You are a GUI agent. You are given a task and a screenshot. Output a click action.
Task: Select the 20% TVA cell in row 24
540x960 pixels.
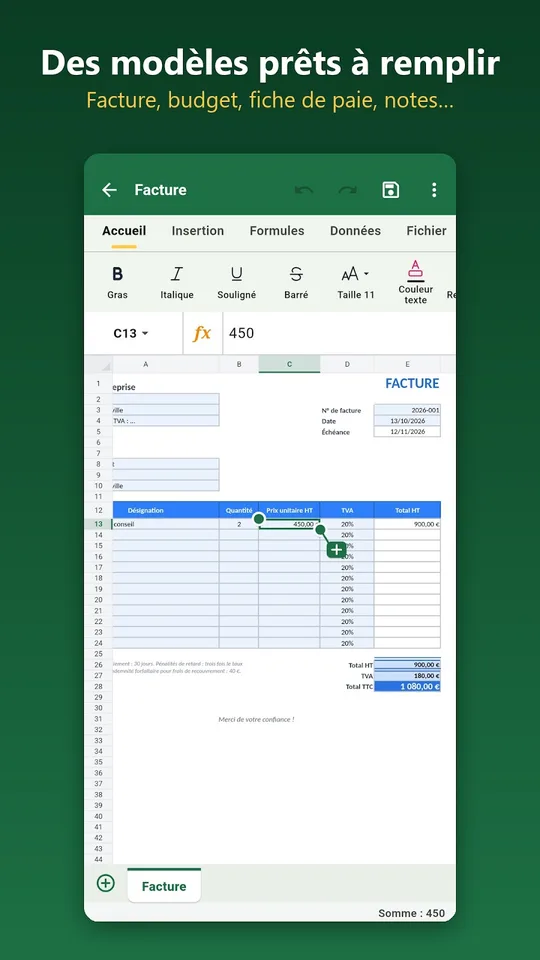tap(347, 643)
